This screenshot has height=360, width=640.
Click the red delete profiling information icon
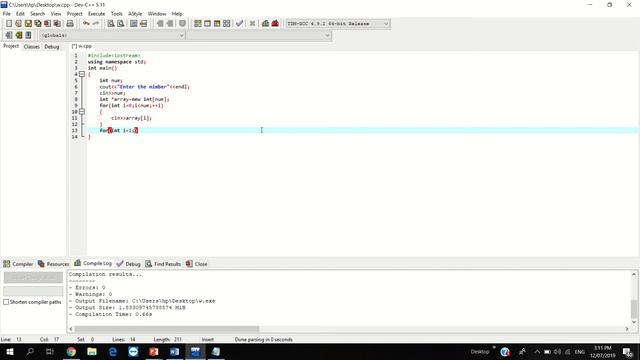point(275,24)
